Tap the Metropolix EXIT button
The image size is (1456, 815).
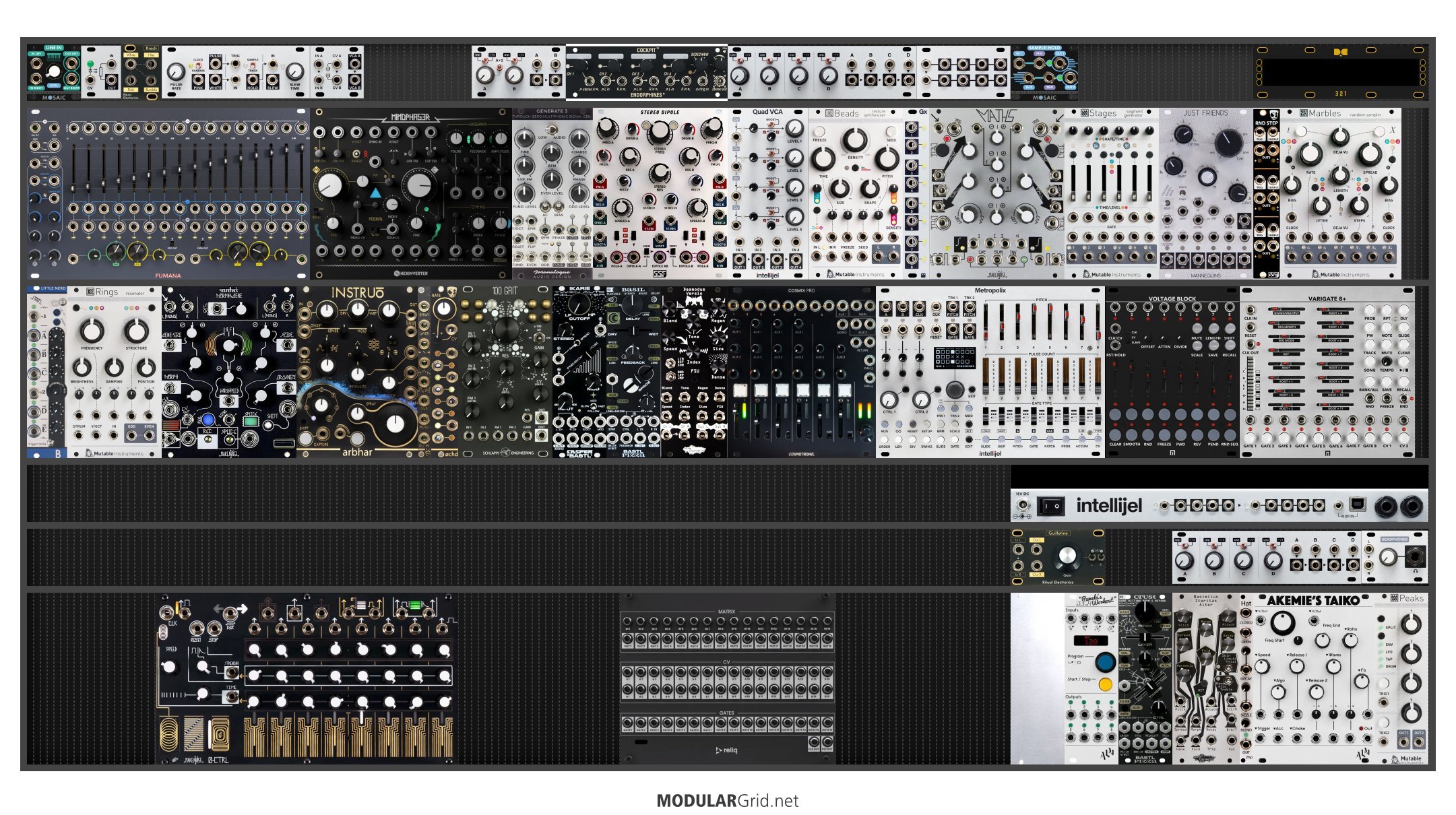(x=971, y=388)
